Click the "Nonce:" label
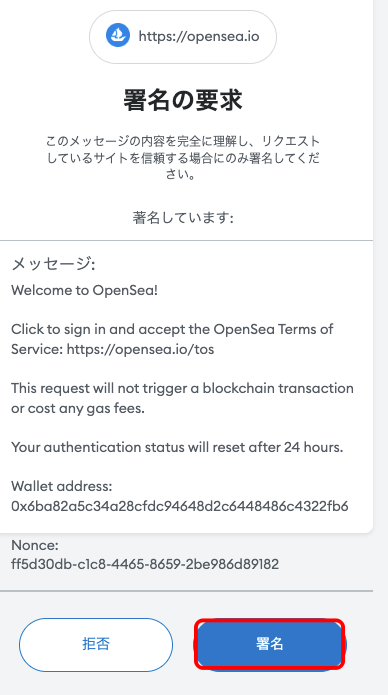388x695 pixels. [x=35, y=545]
